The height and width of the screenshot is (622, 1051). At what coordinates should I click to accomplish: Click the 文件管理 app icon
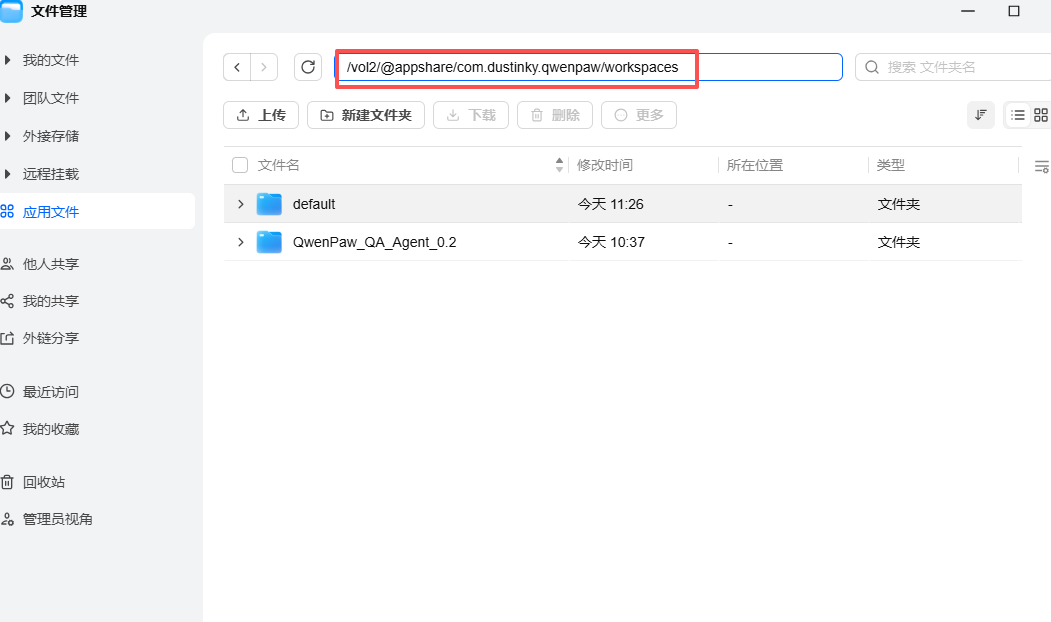tap(11, 11)
